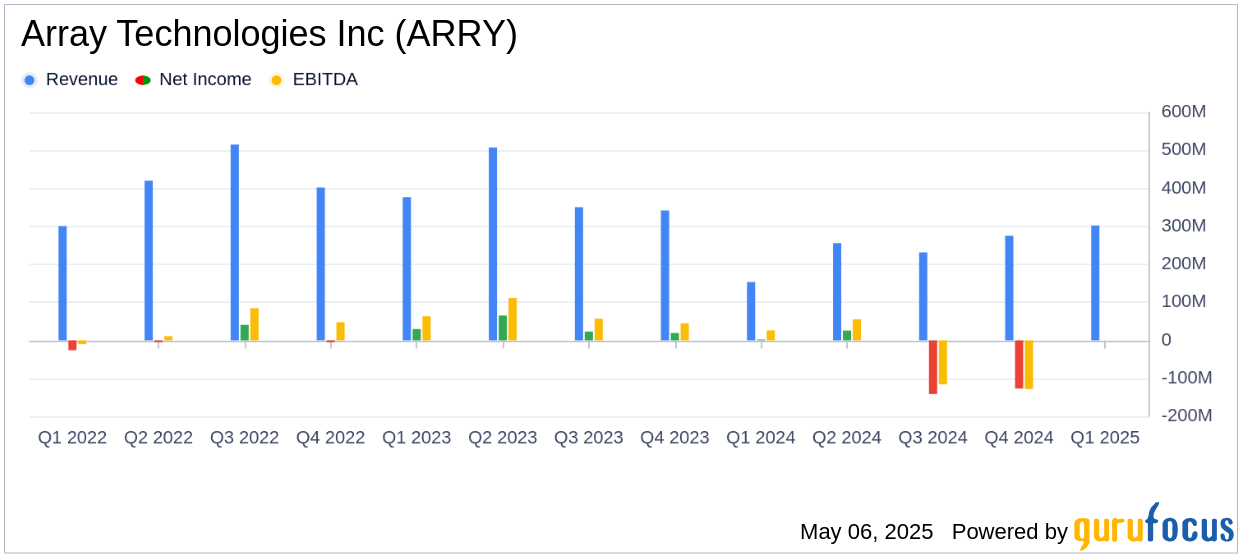Click the Q4 2024 negative EBITDA bar
This screenshot has width=1242, height=557.
(x=1029, y=365)
